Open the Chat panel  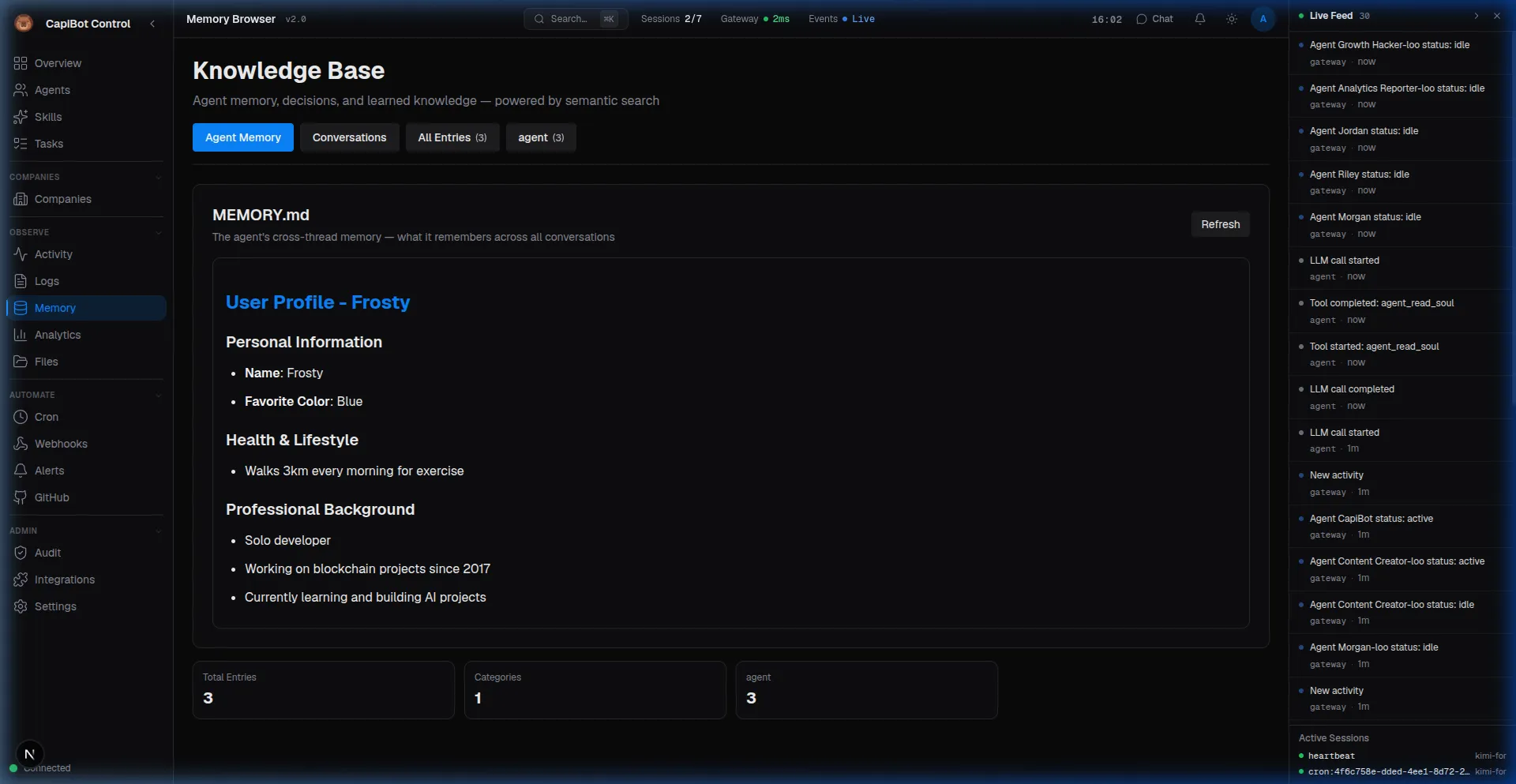click(x=1154, y=19)
